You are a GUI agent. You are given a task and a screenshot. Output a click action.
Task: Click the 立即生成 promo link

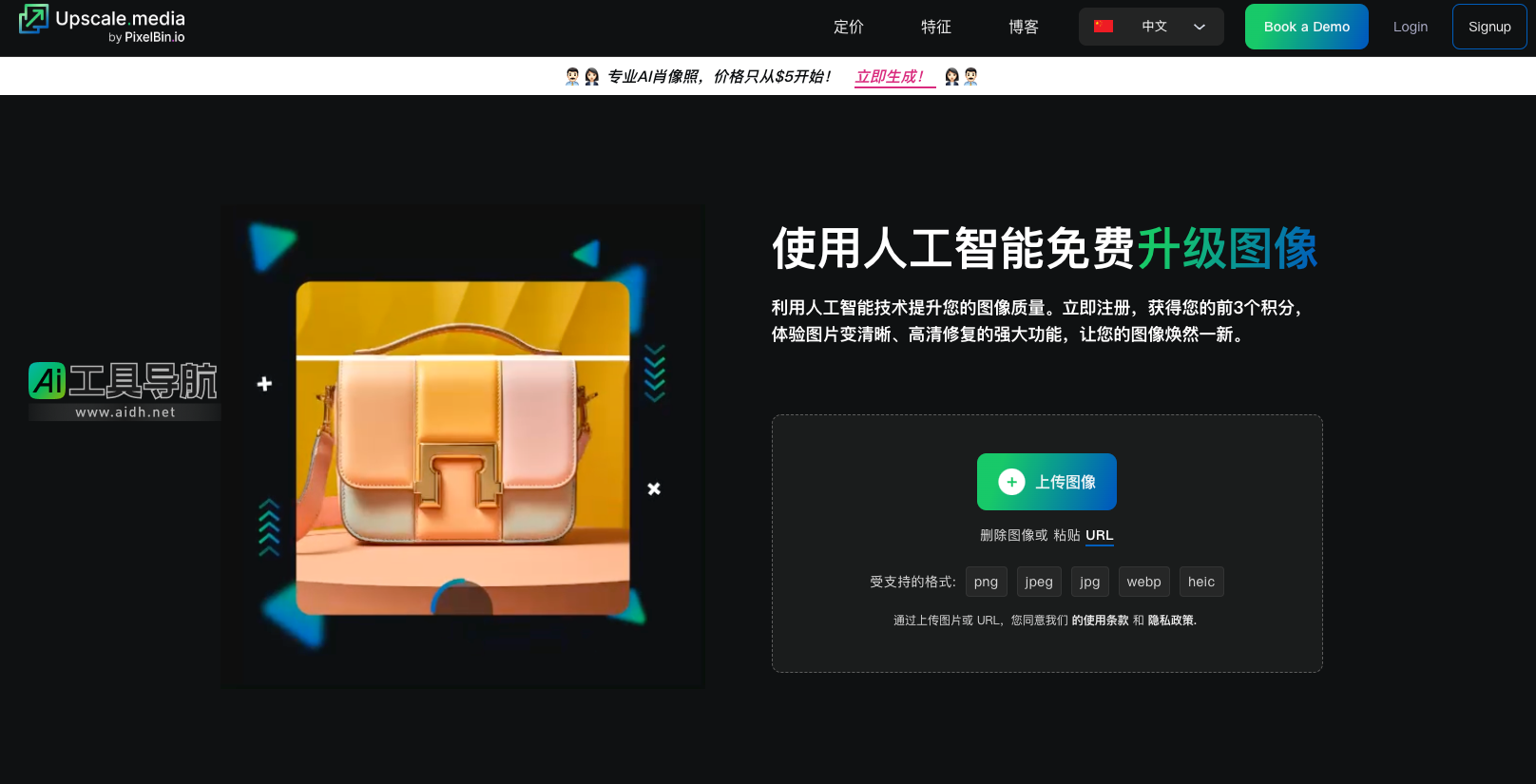tap(890, 77)
